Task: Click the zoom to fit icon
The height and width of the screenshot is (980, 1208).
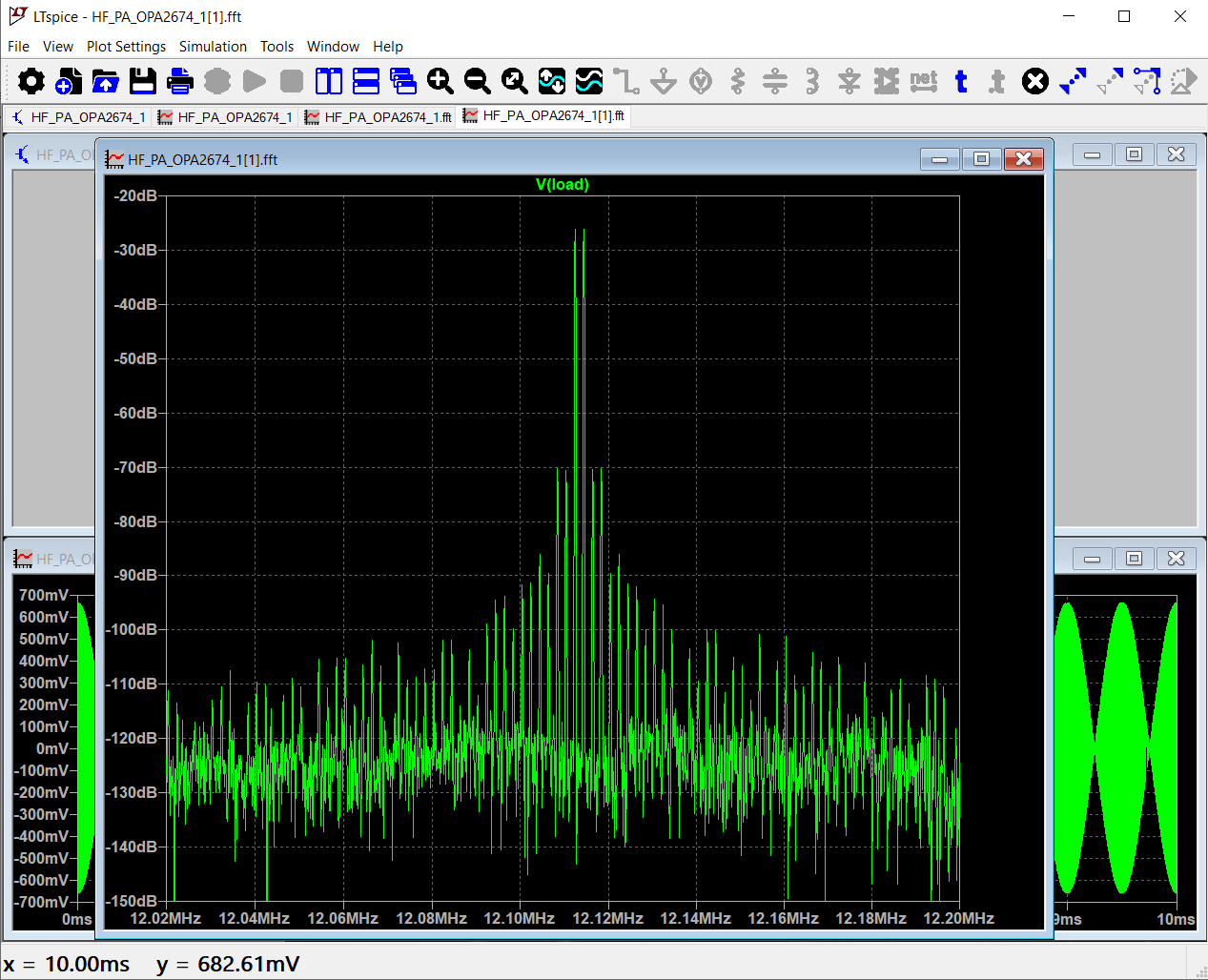Action: [x=515, y=82]
